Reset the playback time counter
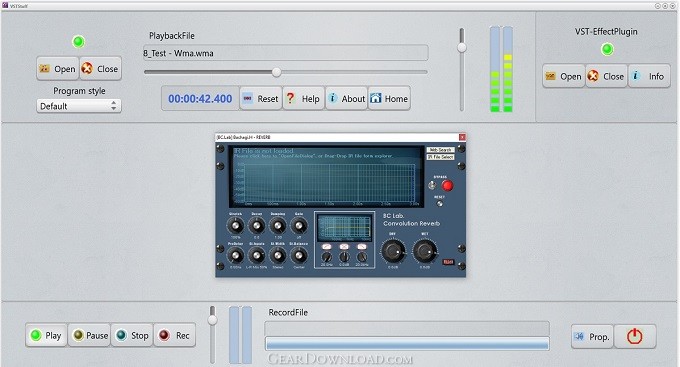 pos(261,98)
